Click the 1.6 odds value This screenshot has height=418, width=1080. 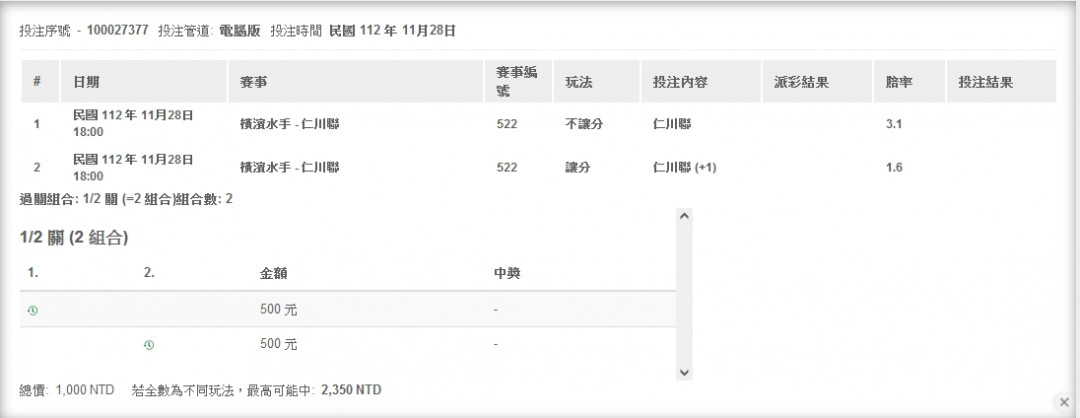click(894, 167)
